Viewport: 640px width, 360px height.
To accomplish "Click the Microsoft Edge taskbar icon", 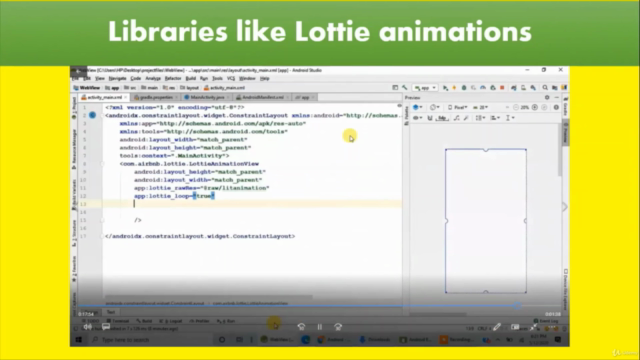I will point(305,340).
